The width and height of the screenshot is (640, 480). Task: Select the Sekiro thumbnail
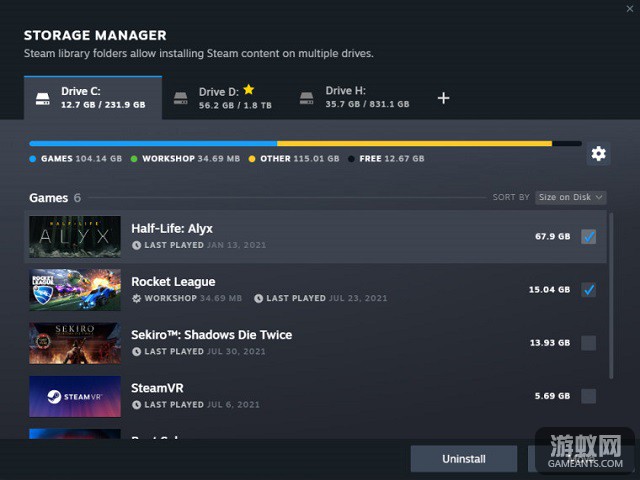click(x=75, y=343)
